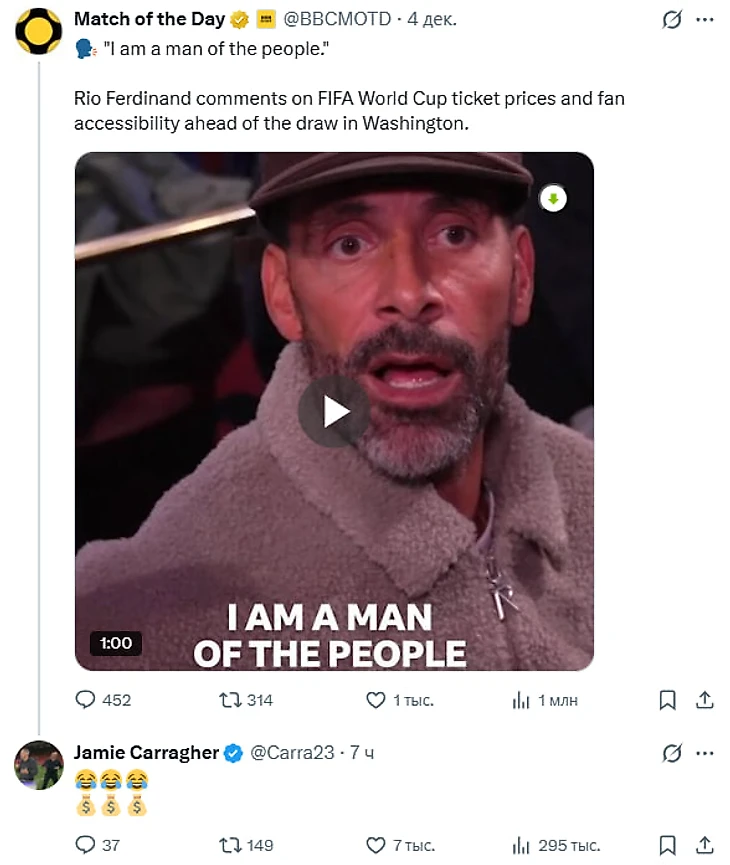Open Match of the Day profile avatar

39,32
